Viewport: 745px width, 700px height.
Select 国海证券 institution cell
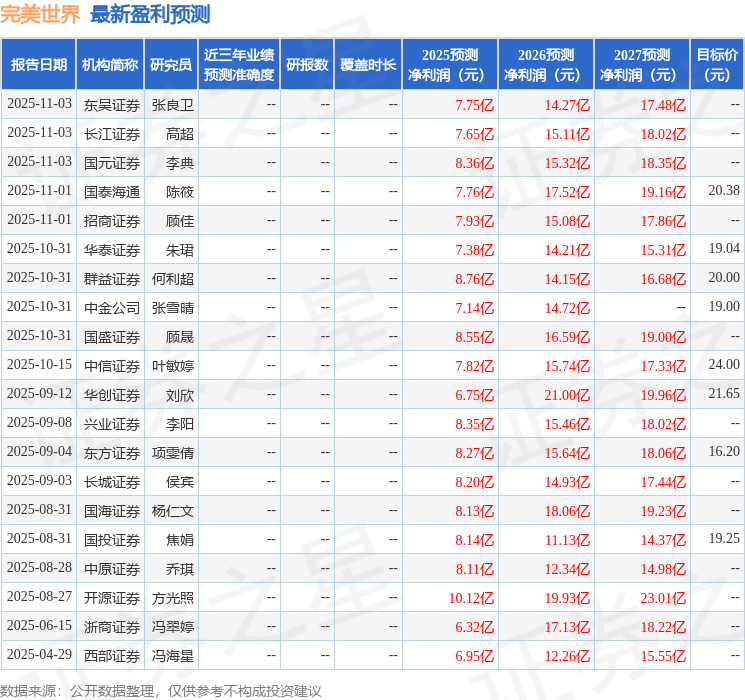112,511
